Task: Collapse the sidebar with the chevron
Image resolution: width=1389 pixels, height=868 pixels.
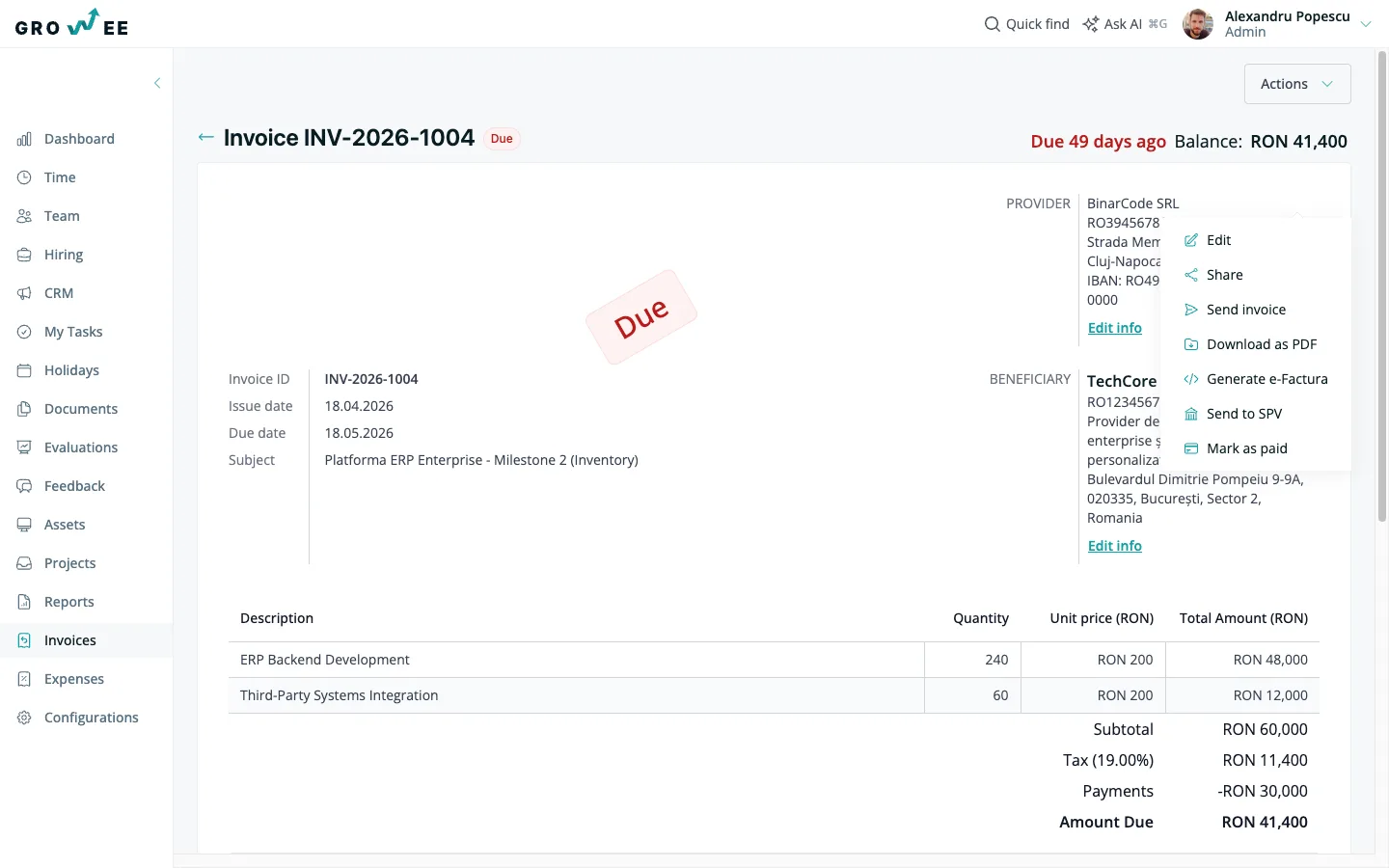Action: [x=157, y=83]
